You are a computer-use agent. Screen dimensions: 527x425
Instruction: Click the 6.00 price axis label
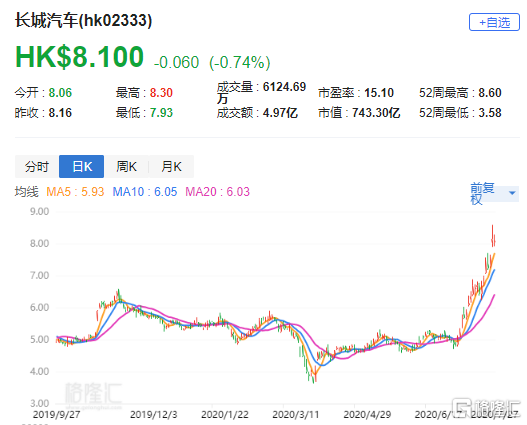tap(39, 307)
